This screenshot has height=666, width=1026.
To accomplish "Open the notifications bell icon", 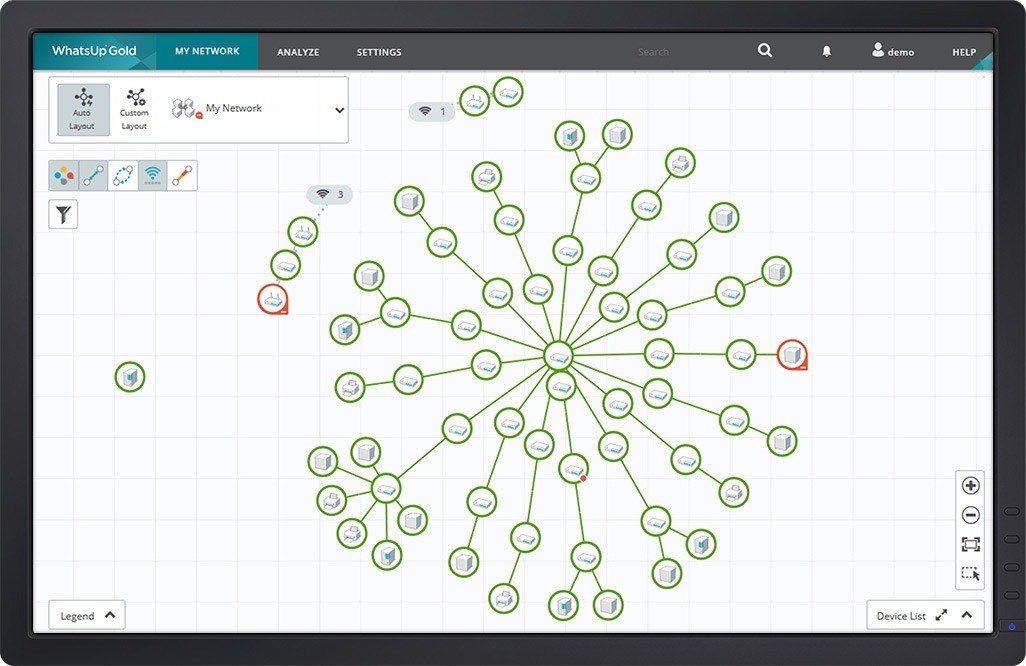I will tap(827, 50).
